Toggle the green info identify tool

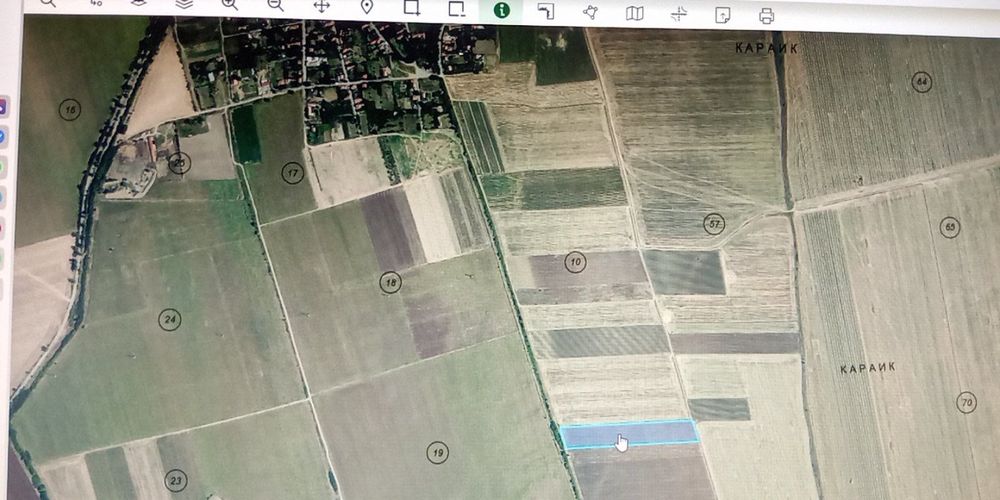tap(502, 10)
